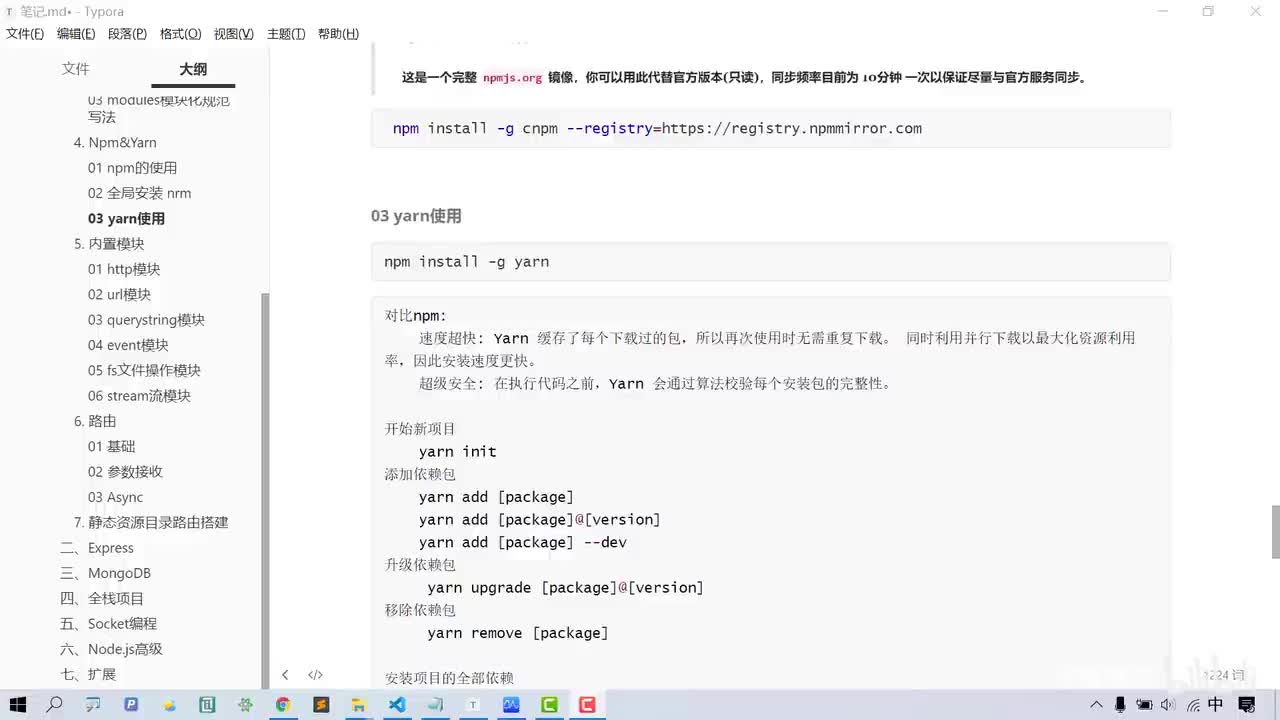Click the outline sidebar scrollbar thumb

265,490
